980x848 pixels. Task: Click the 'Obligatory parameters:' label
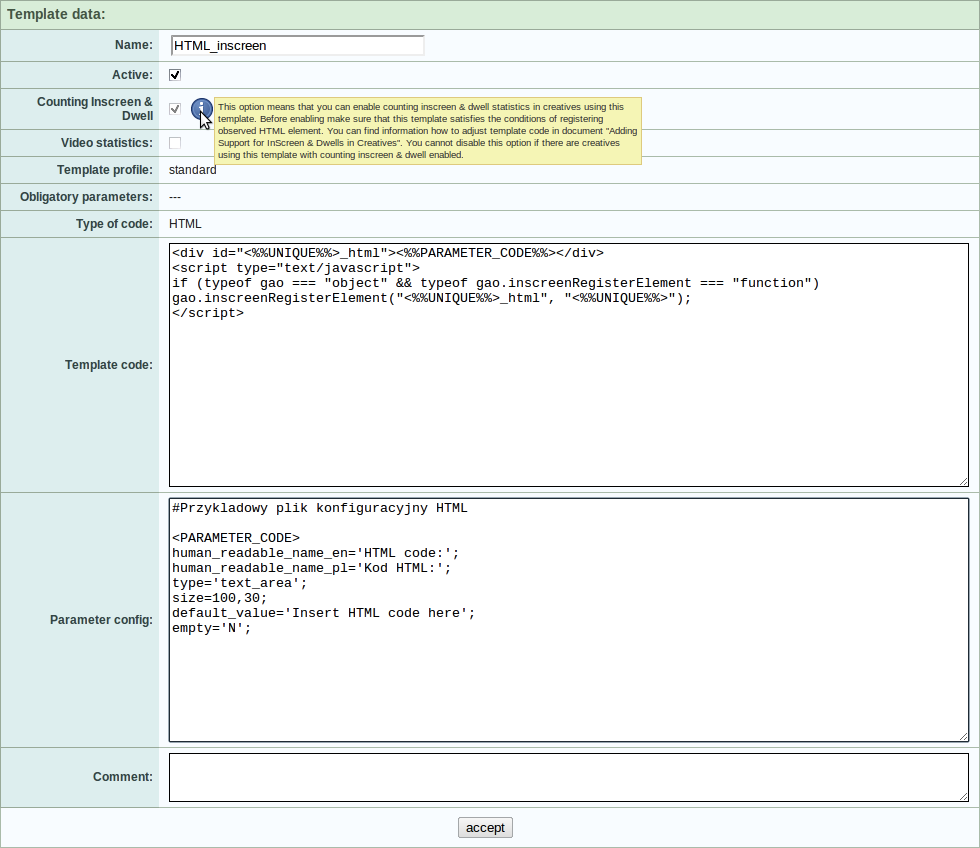[86, 197]
